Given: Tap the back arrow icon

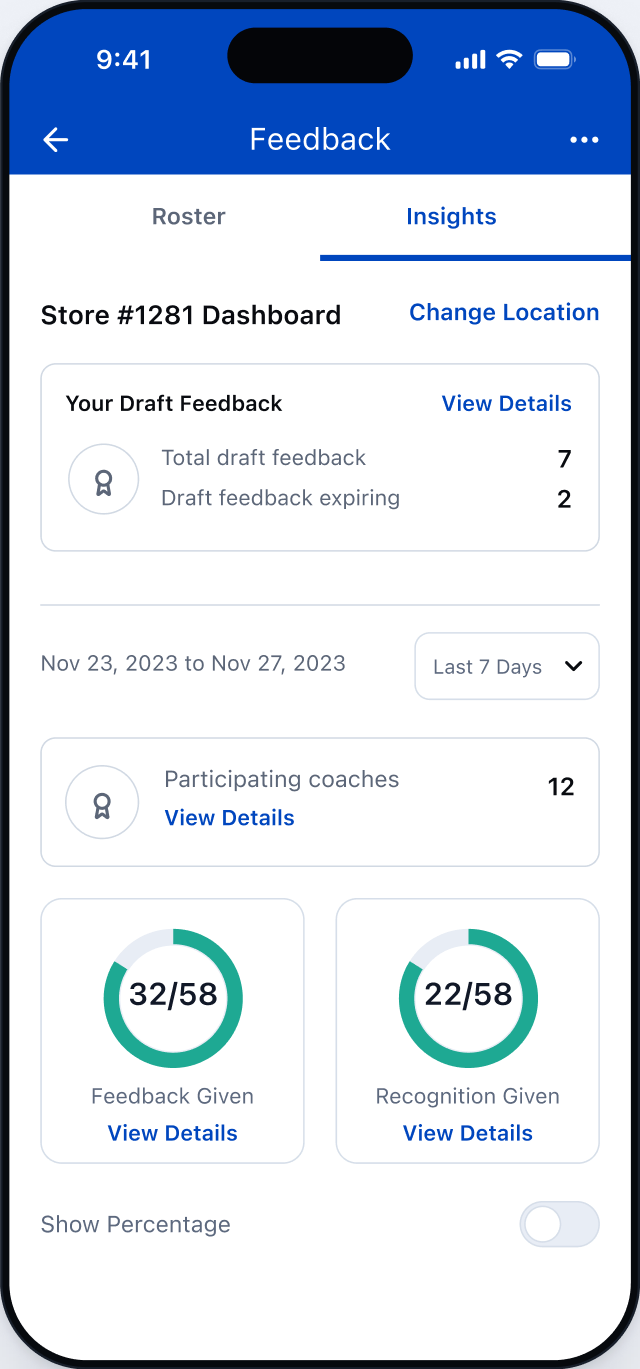Looking at the screenshot, I should [x=56, y=139].
